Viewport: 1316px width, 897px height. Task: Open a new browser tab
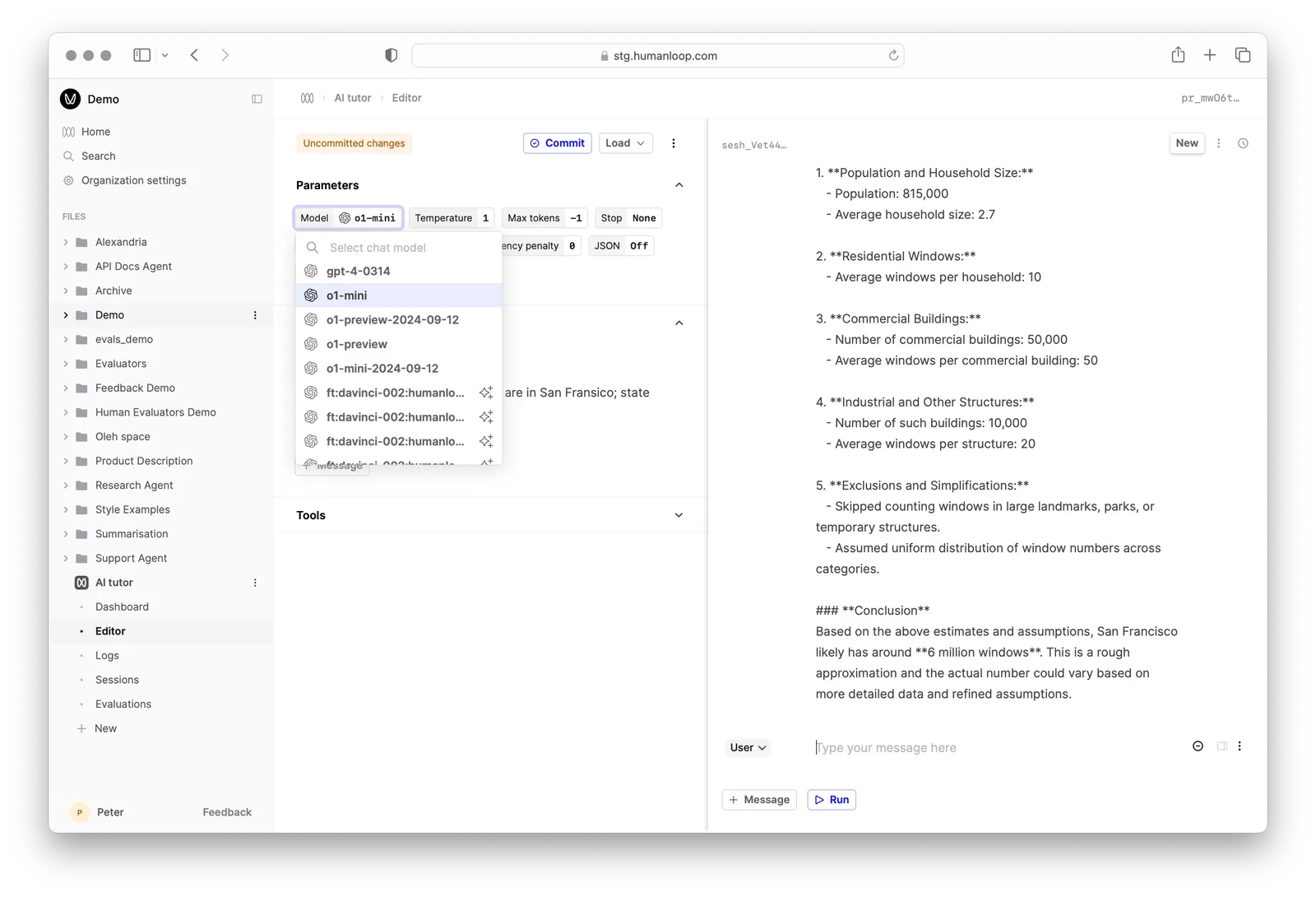point(1210,55)
